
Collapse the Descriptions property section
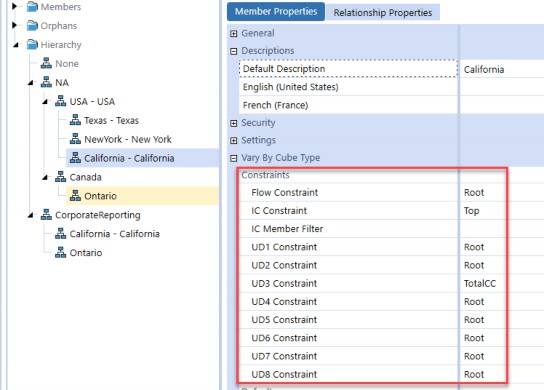[x=233, y=51]
